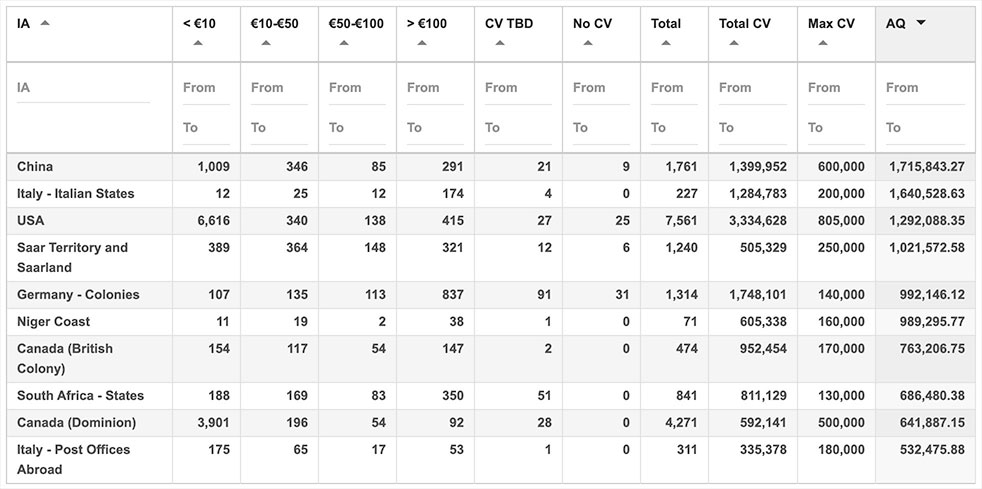
Task: Click sort arrow under > €100 column
Action: pos(422,43)
